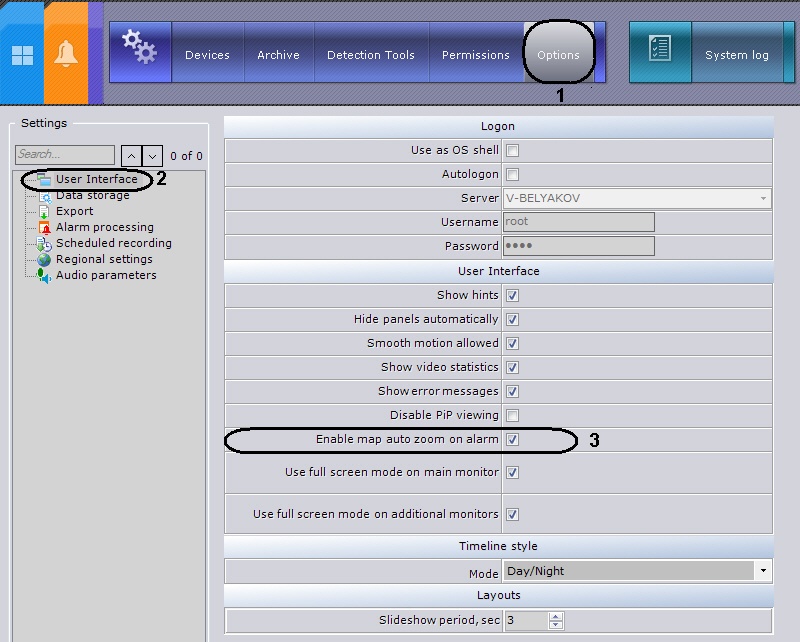Click the settings gears icon
This screenshot has width=800, height=642.
tap(140, 47)
